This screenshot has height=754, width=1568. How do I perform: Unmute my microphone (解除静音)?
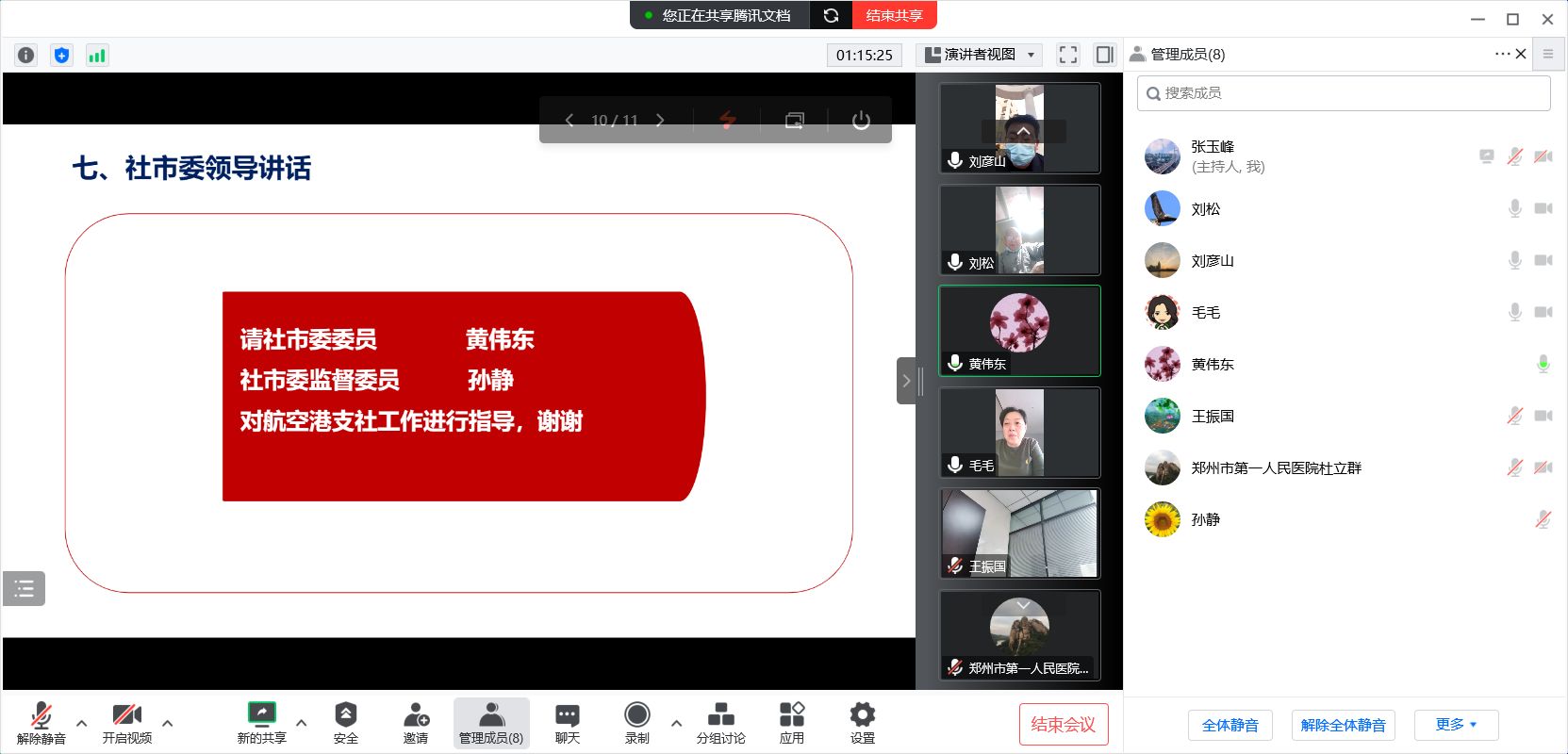[x=41, y=722]
